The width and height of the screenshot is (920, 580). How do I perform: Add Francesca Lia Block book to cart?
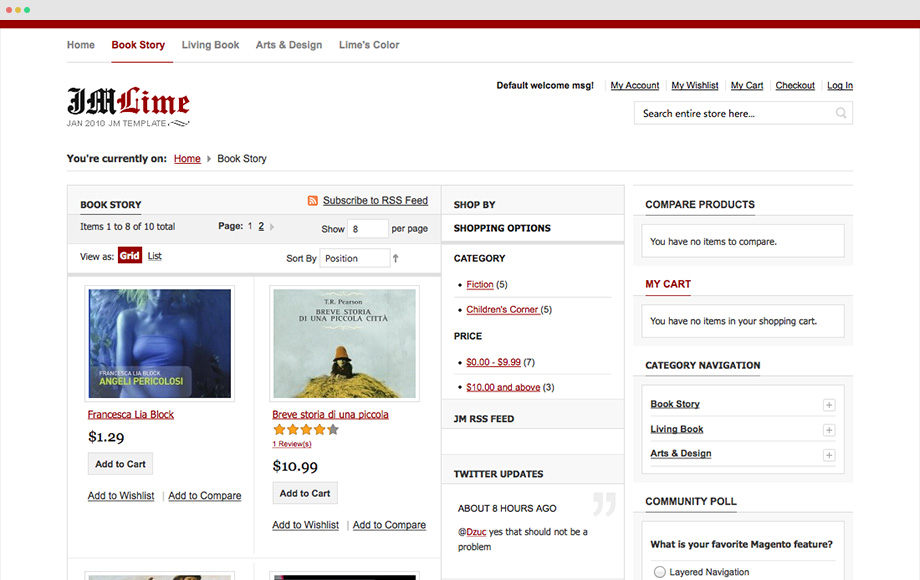(x=120, y=464)
